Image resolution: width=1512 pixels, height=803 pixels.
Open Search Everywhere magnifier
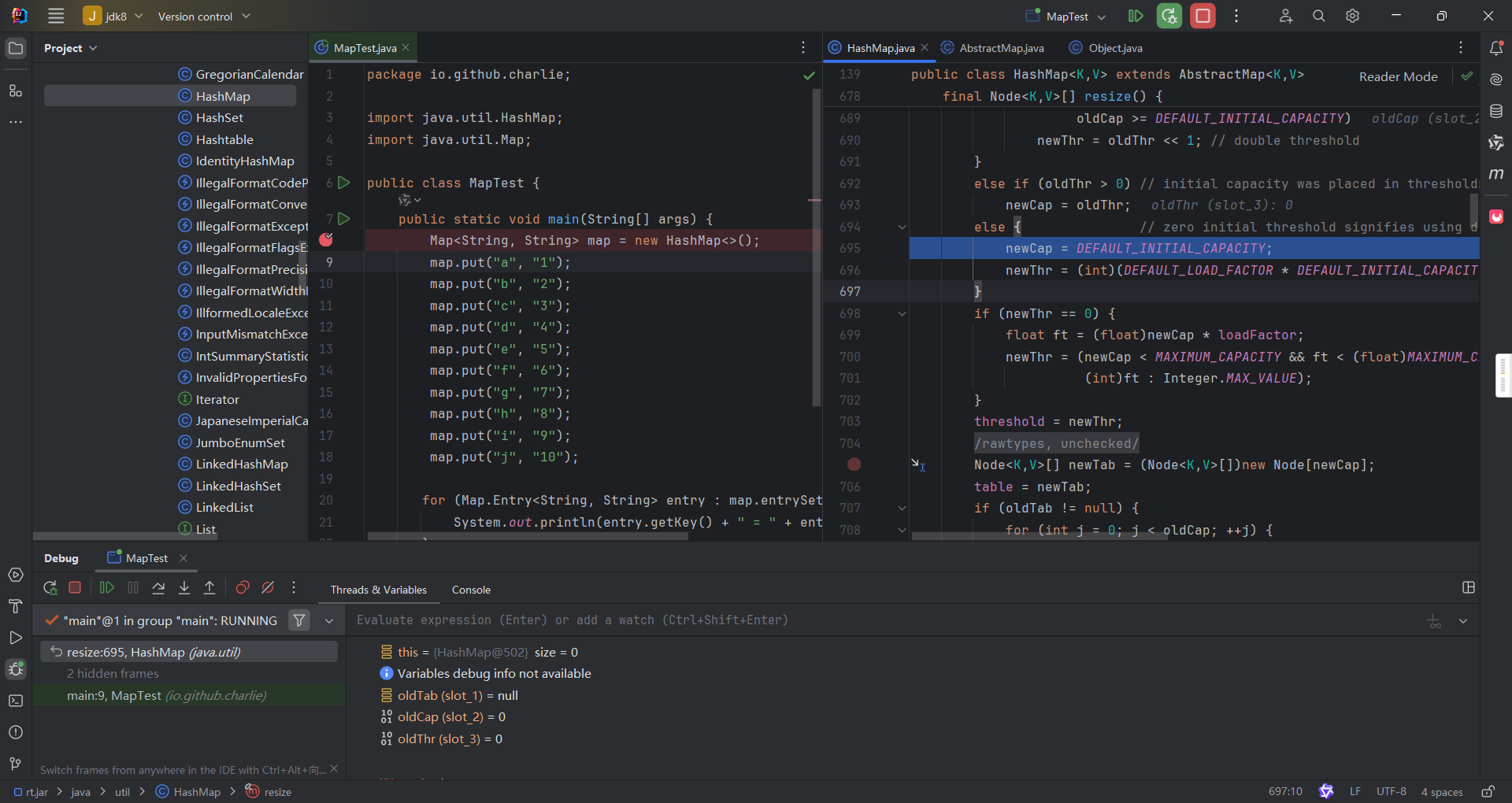1319,16
